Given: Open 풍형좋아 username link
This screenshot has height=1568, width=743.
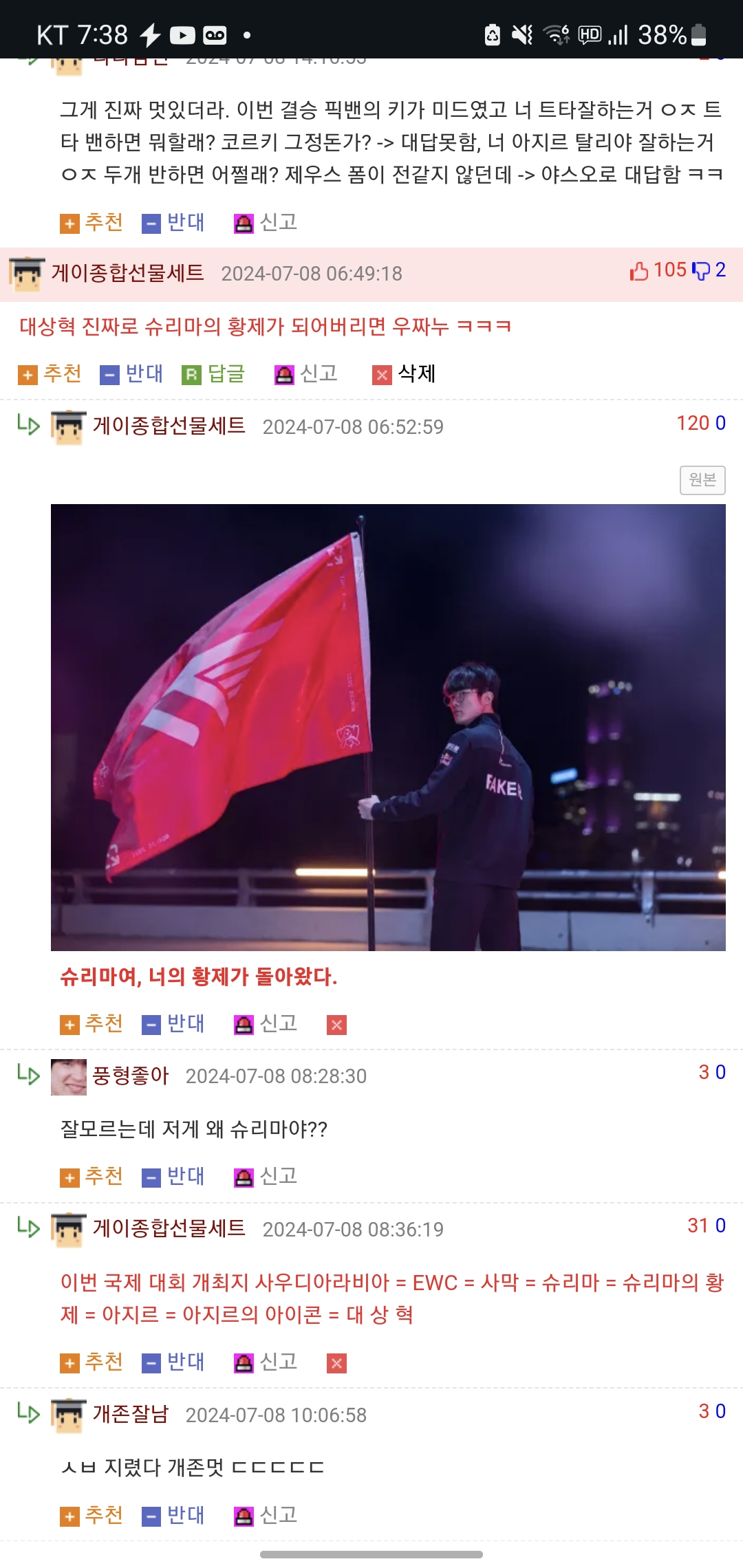Looking at the screenshot, I should click(131, 1076).
